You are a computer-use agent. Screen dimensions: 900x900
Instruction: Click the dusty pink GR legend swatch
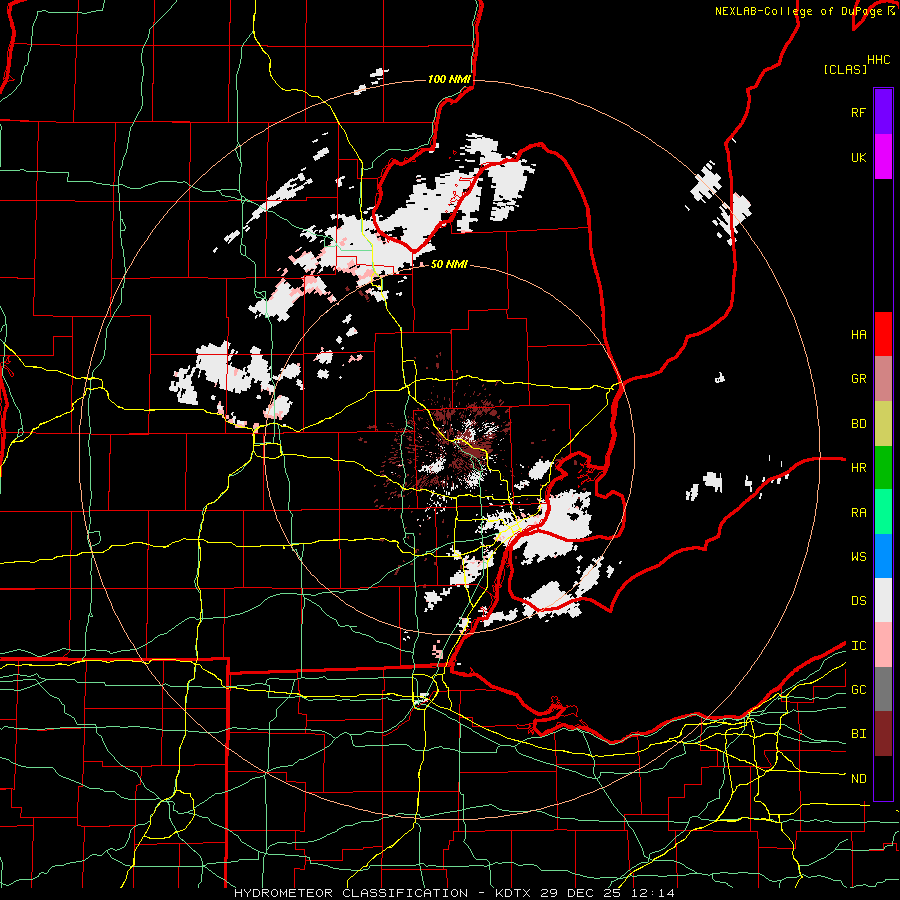883,379
